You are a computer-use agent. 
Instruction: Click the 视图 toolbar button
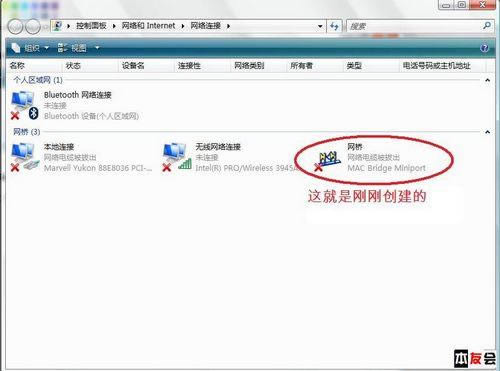[72, 48]
